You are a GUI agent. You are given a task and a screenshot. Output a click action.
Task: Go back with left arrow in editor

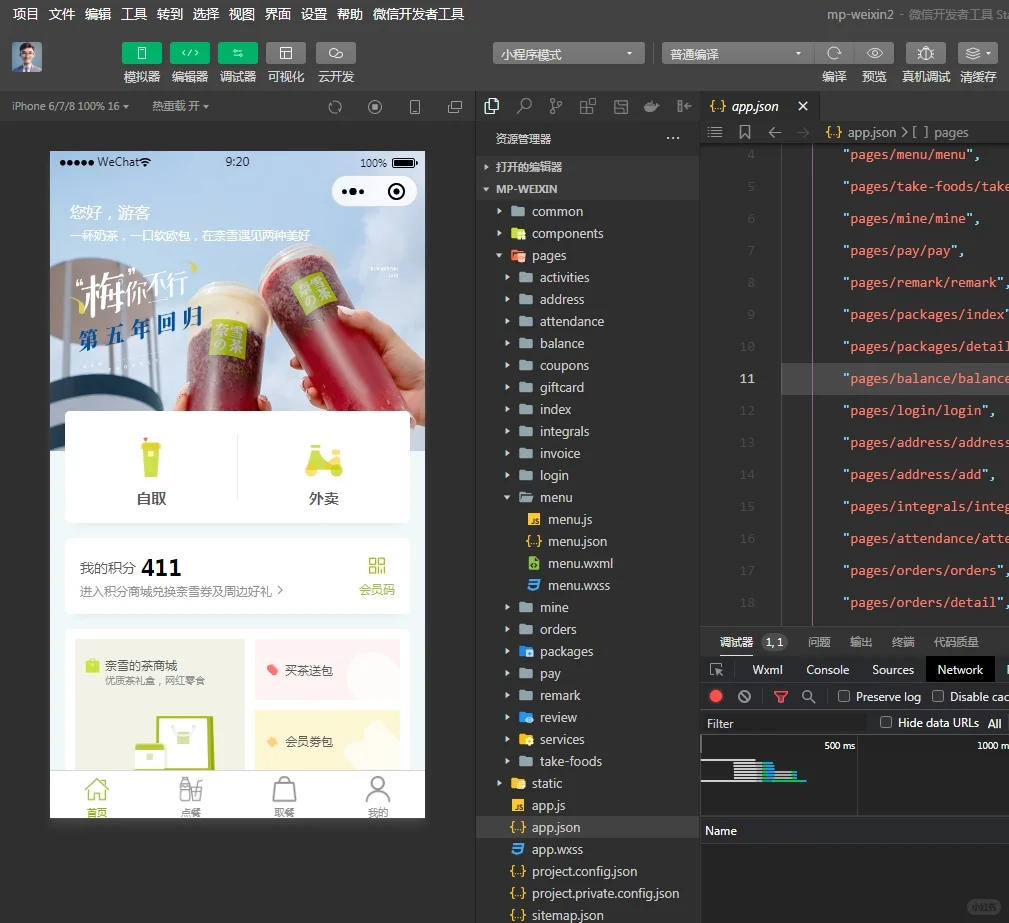775,132
